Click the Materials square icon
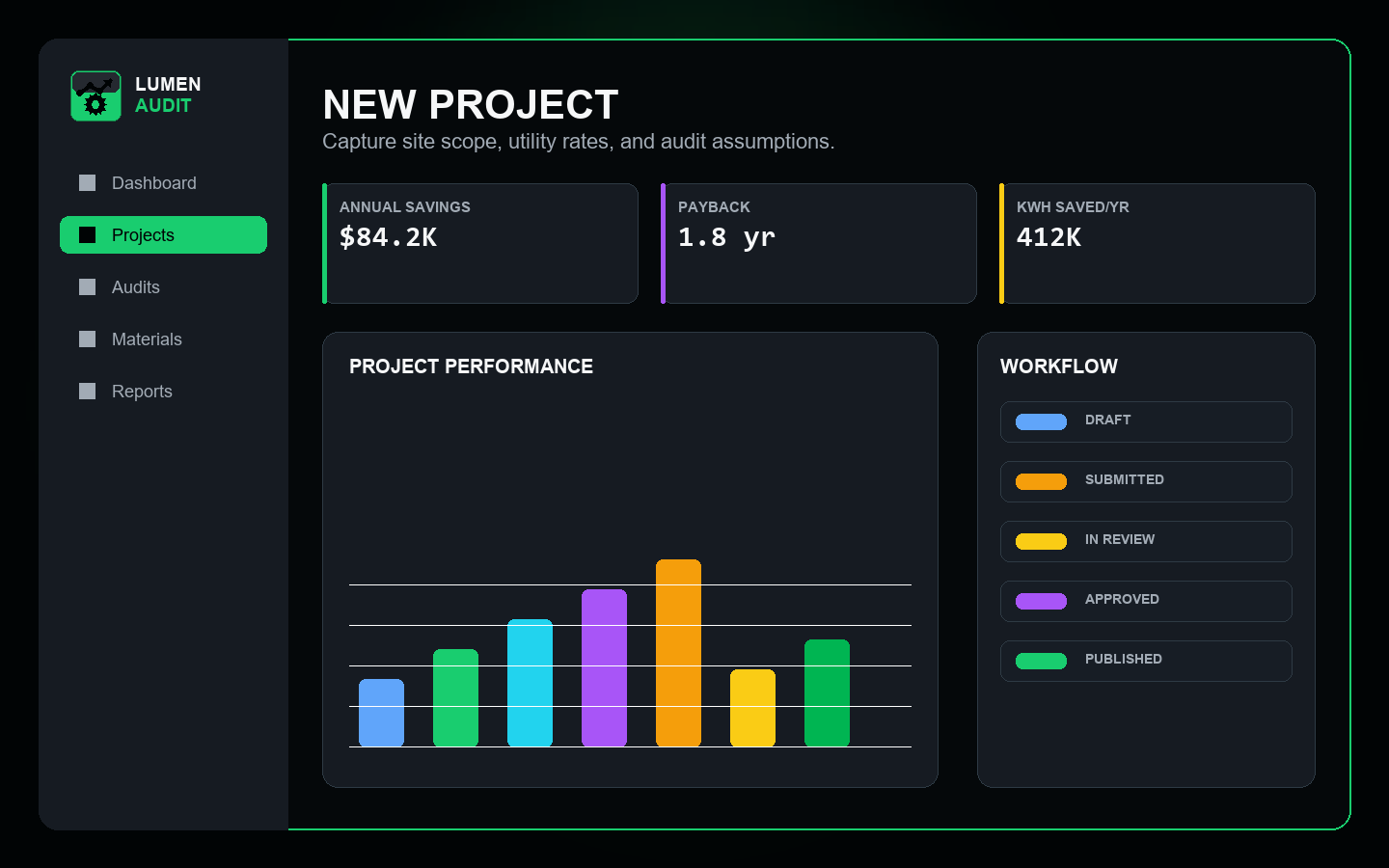The width and height of the screenshot is (1389, 868). pos(88,339)
